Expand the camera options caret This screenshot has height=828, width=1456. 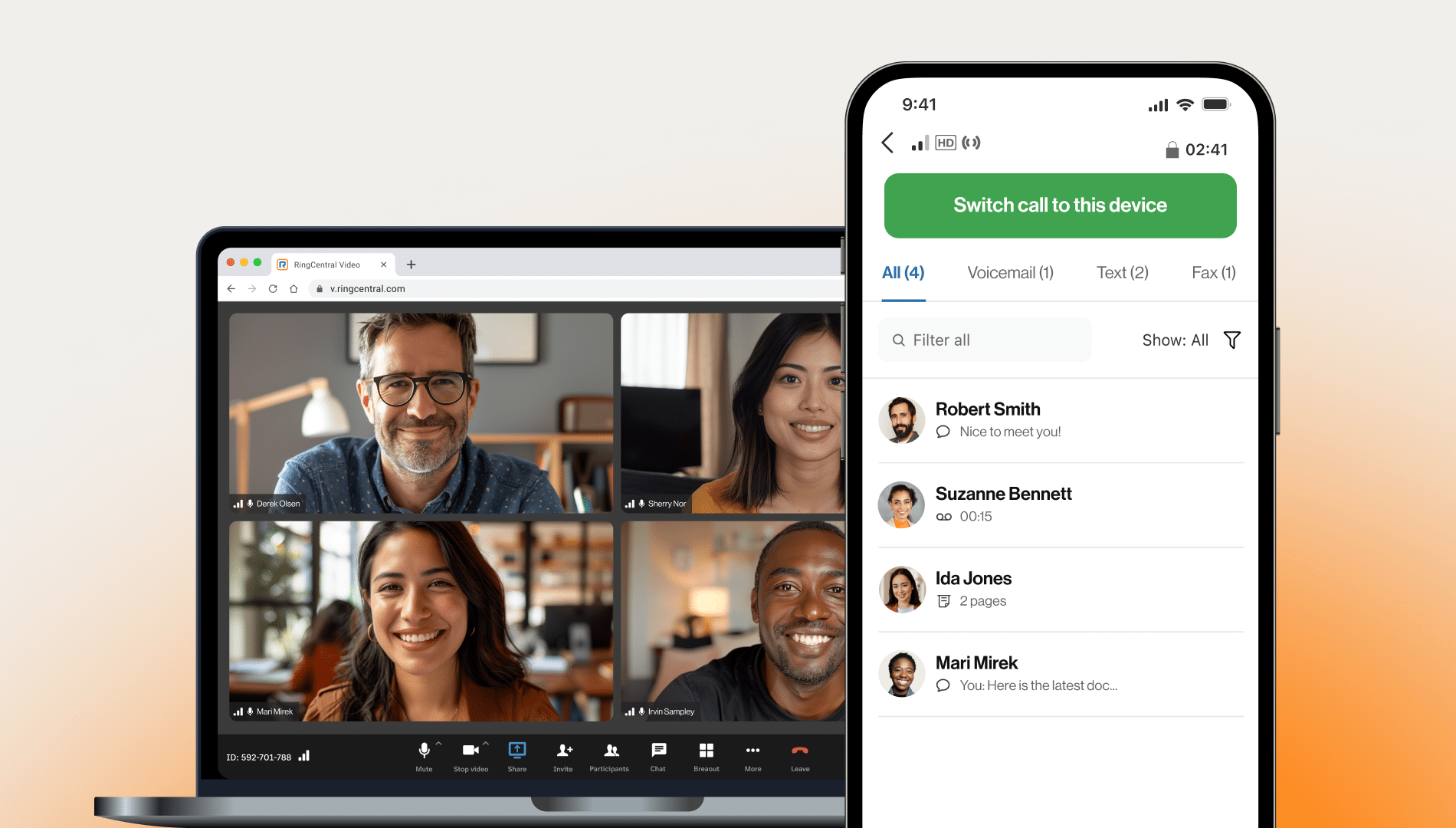tap(486, 743)
